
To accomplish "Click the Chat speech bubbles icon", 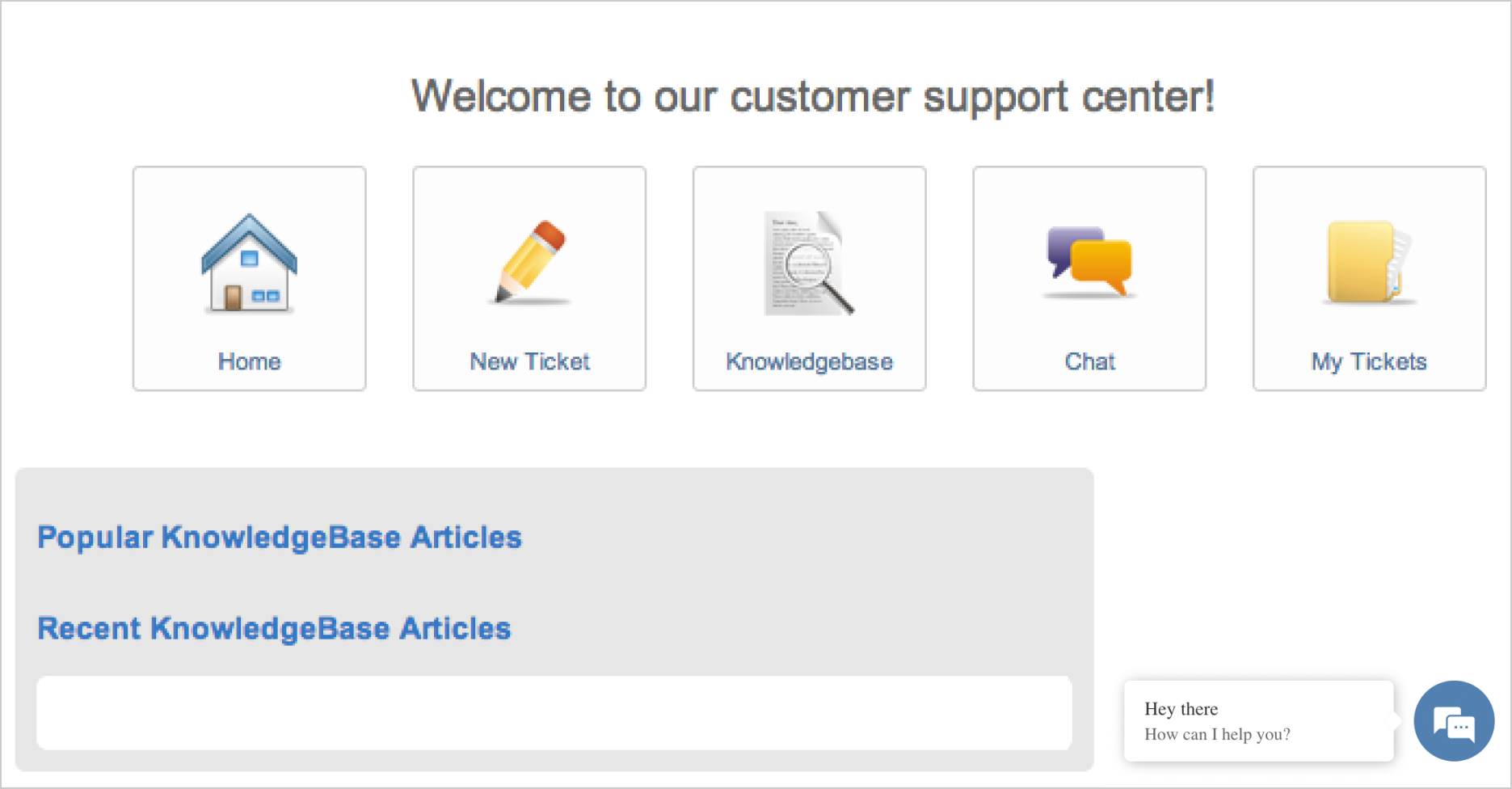I will point(1089,262).
